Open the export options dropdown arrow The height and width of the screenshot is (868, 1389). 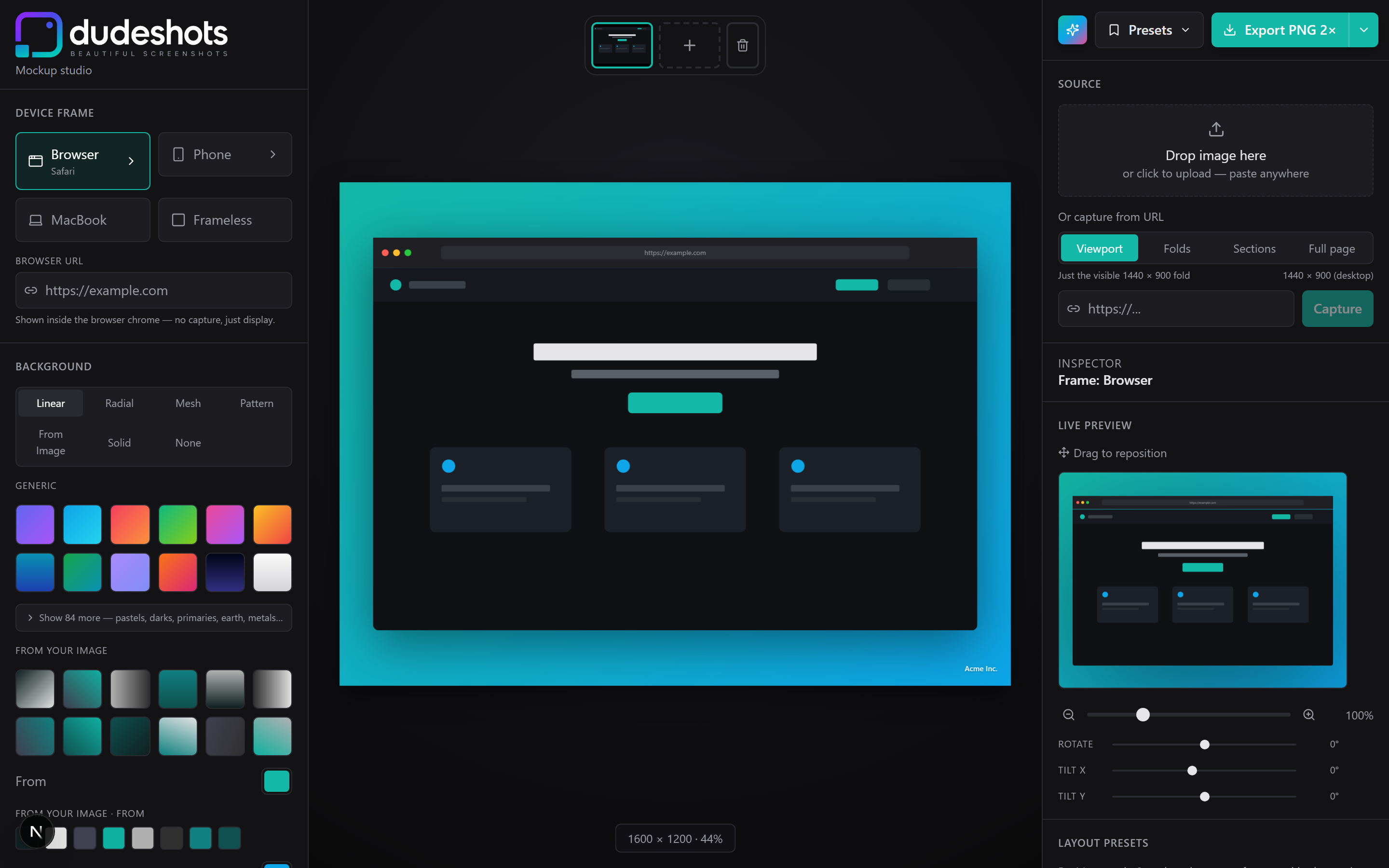pyautogui.click(x=1363, y=30)
